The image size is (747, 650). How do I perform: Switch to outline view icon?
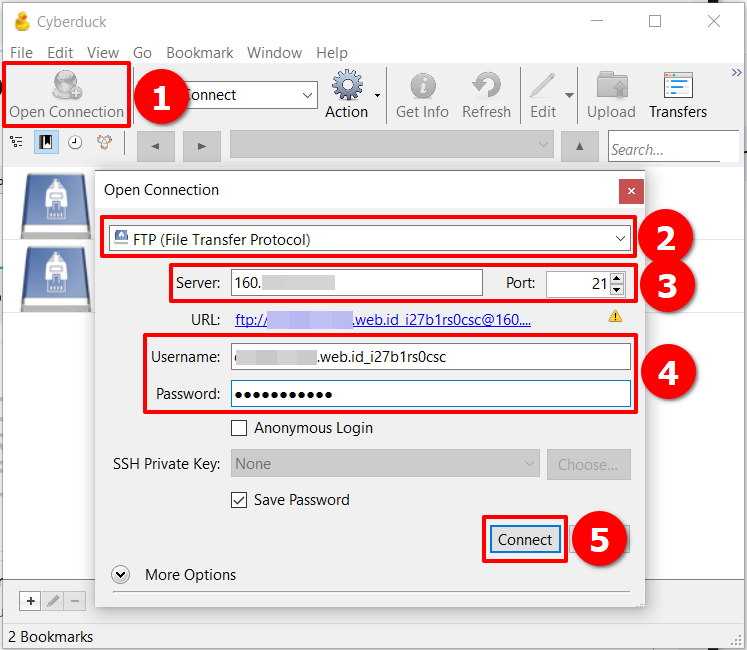(16, 142)
